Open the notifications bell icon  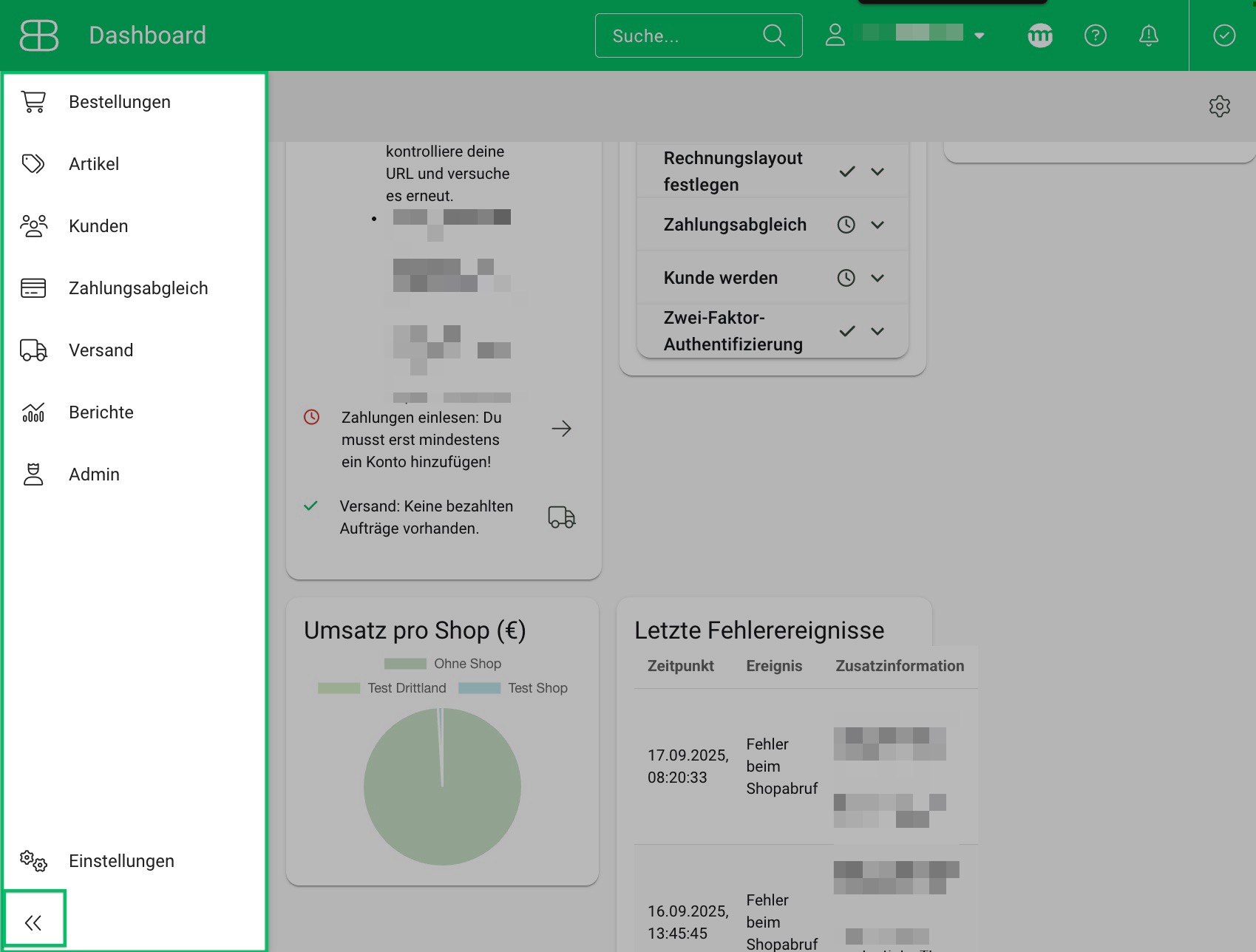[x=1149, y=35]
